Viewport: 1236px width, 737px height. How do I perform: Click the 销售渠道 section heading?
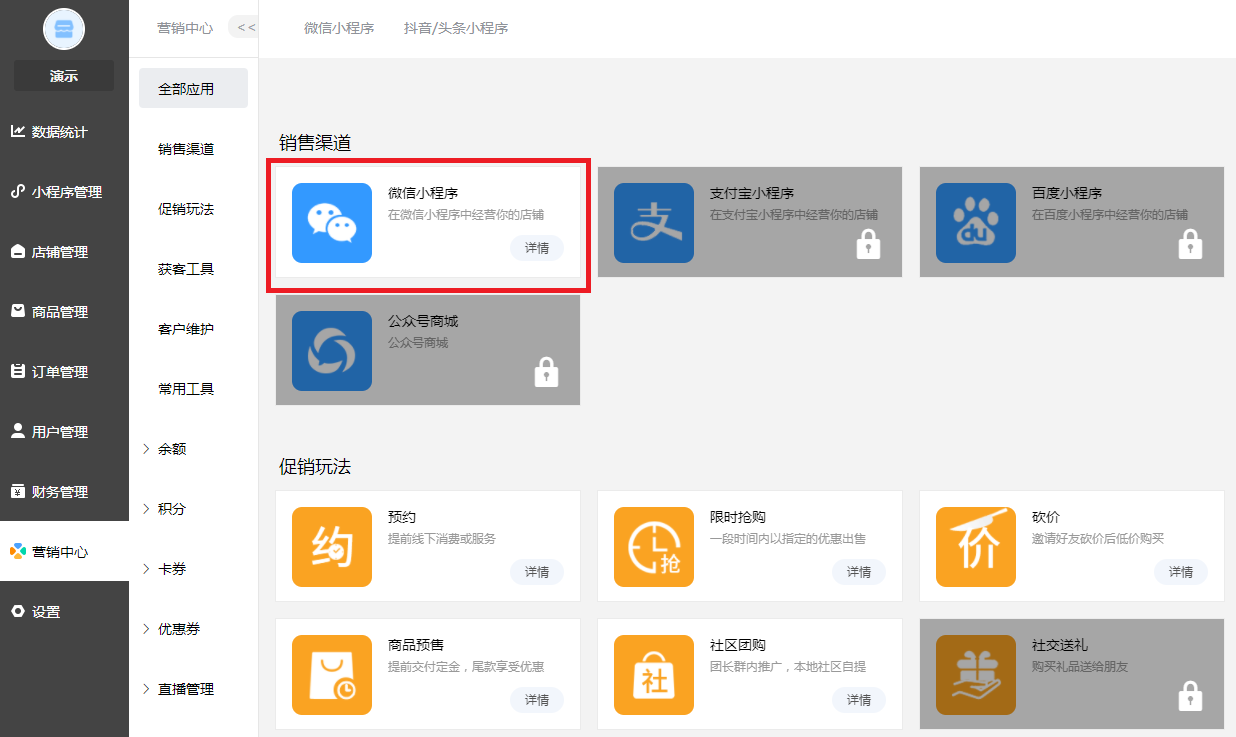pyautogui.click(x=315, y=143)
